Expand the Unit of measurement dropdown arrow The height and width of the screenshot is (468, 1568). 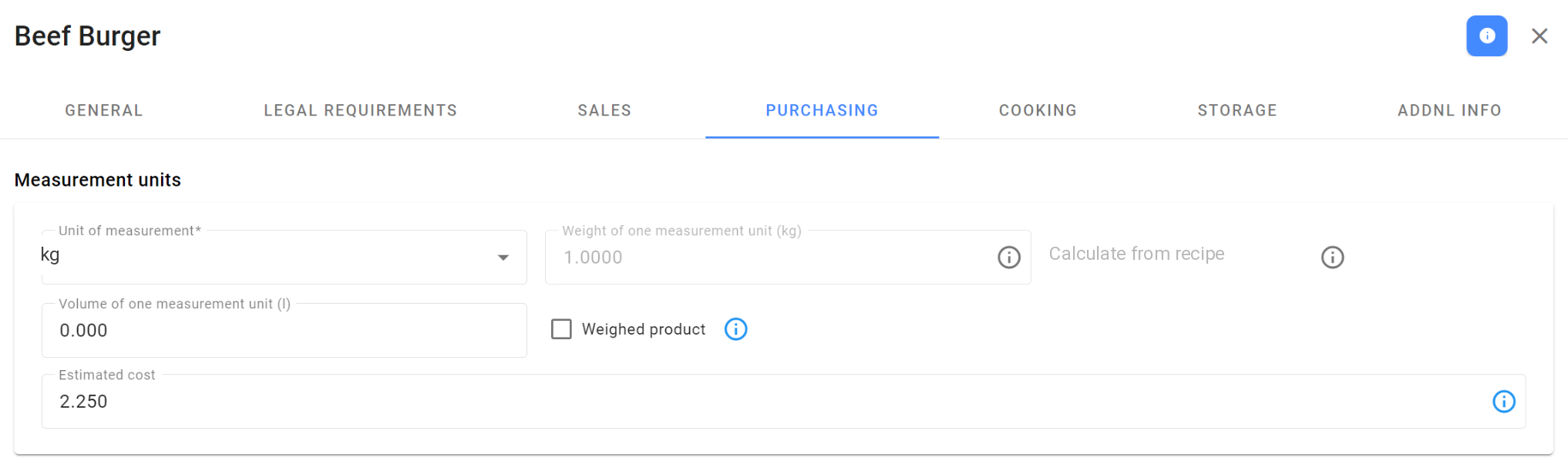pos(503,258)
